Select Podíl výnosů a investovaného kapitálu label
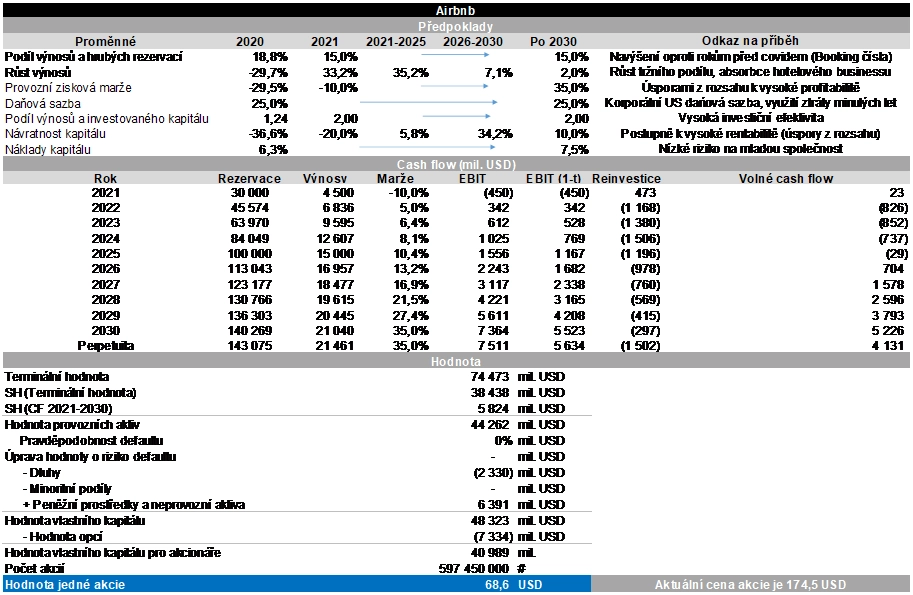This screenshot has width=913, height=595. coord(107,119)
